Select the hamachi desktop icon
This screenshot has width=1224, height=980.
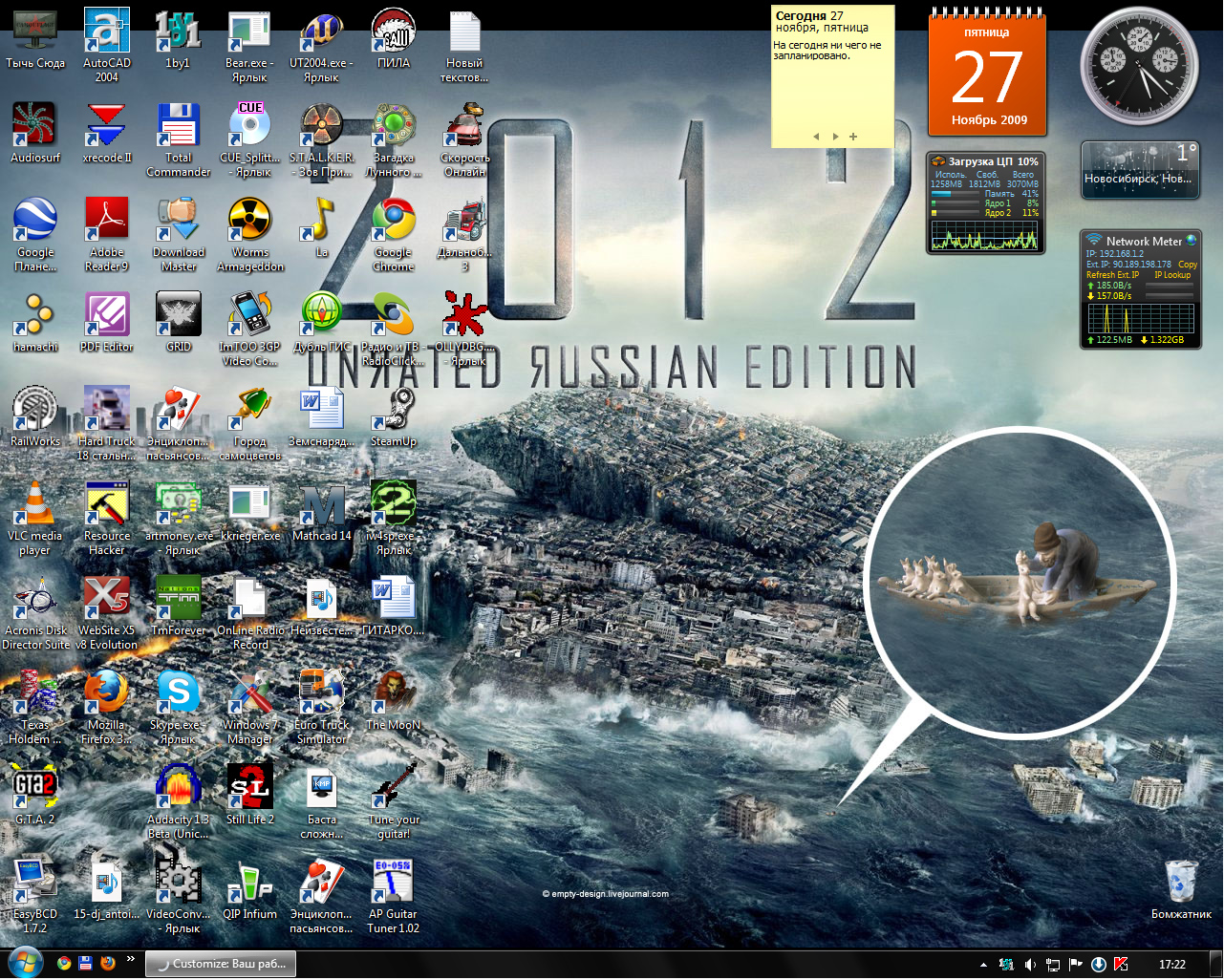click(35, 322)
